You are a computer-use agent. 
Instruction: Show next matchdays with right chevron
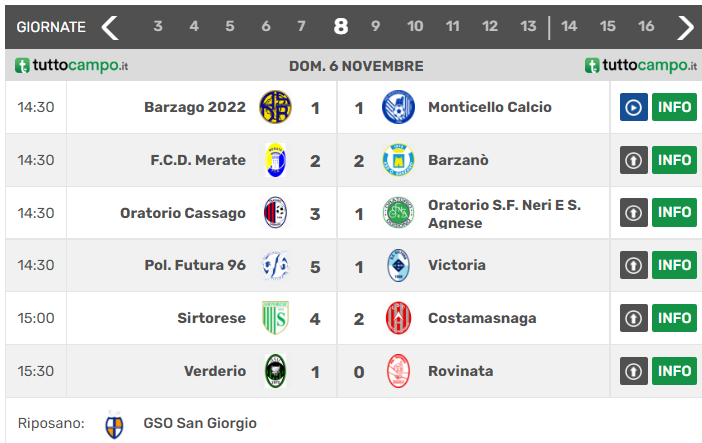[x=685, y=27]
